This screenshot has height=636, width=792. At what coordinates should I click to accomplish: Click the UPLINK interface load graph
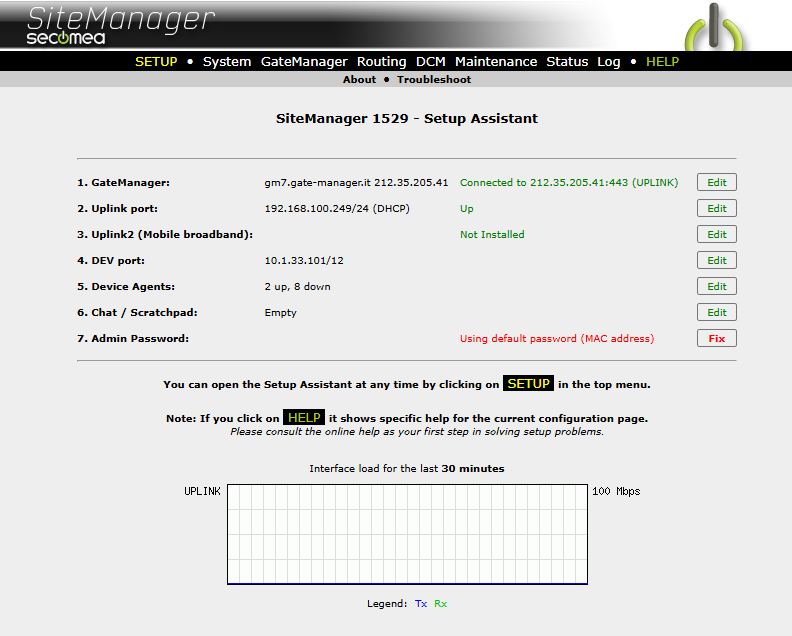pos(407,534)
